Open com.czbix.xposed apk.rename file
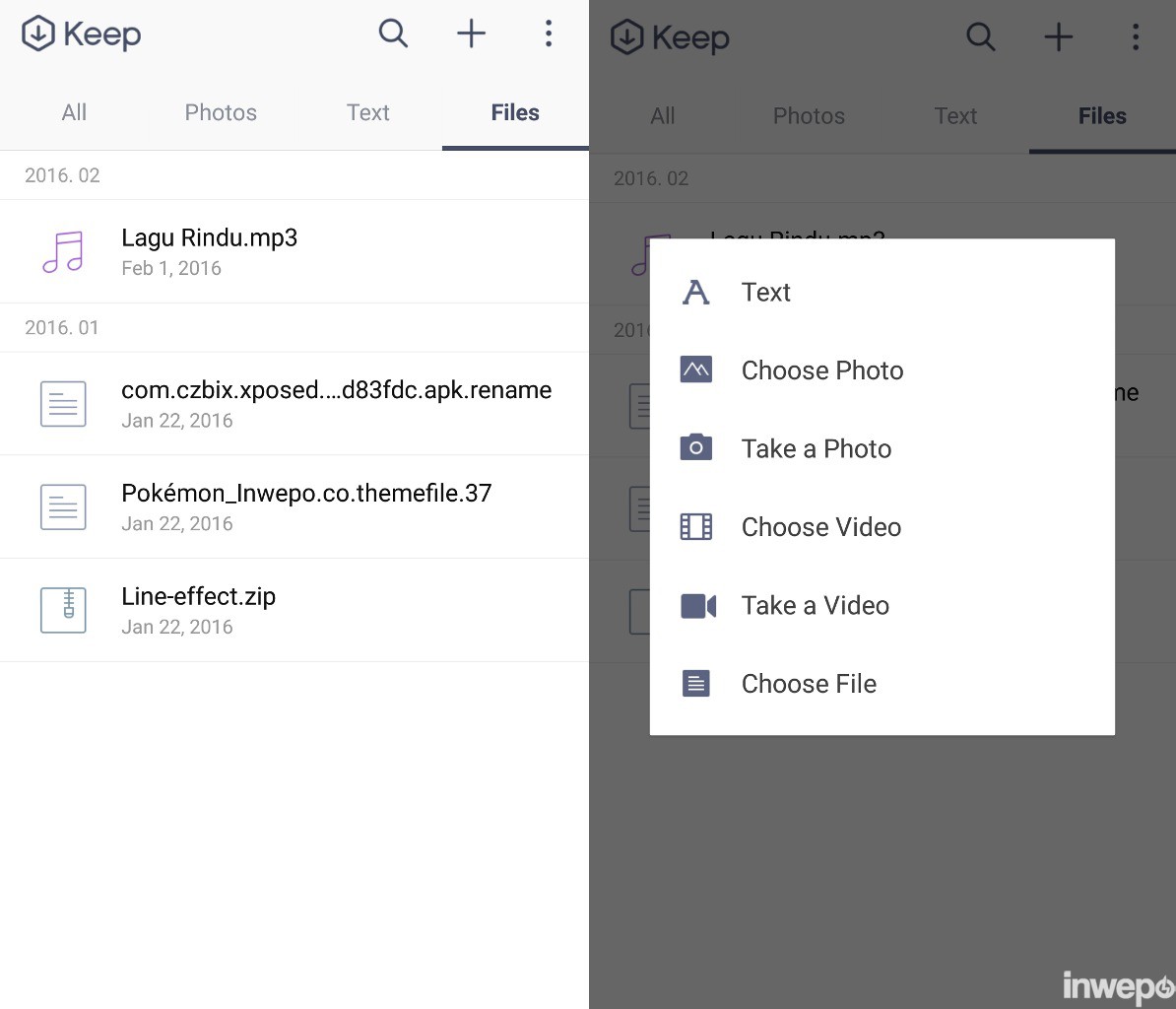This screenshot has height=1009, width=1176. [336, 390]
